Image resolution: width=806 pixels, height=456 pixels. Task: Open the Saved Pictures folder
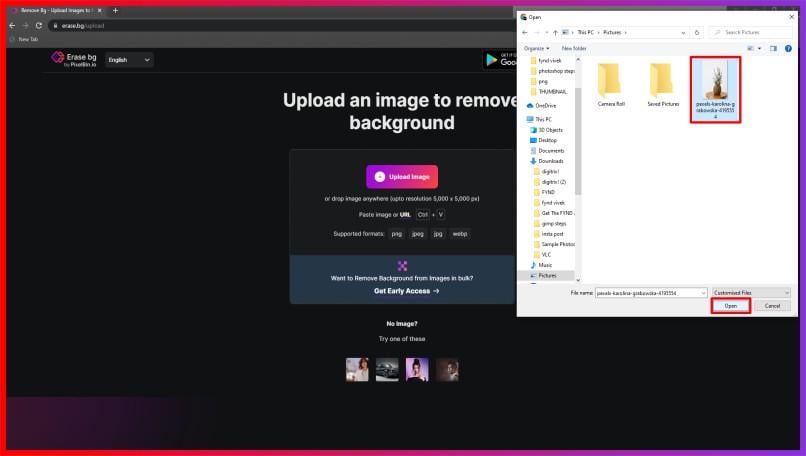[663, 85]
